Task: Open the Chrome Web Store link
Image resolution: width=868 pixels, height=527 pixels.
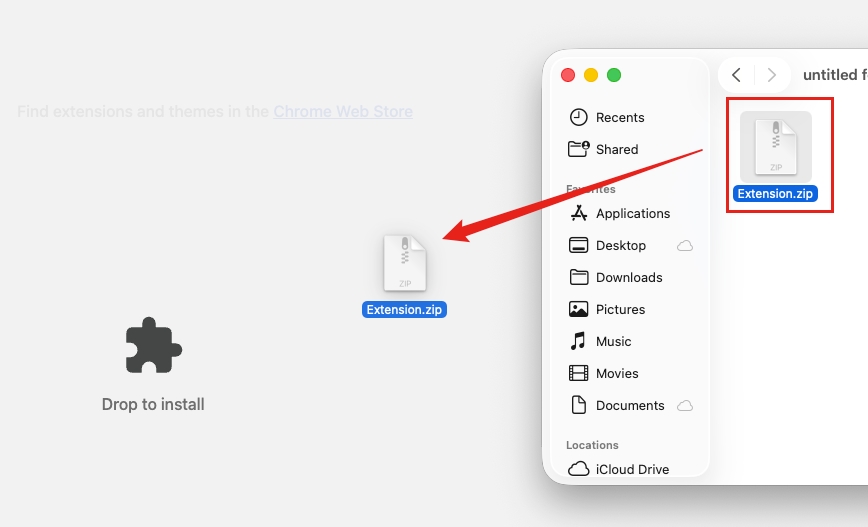Action: tap(342, 112)
